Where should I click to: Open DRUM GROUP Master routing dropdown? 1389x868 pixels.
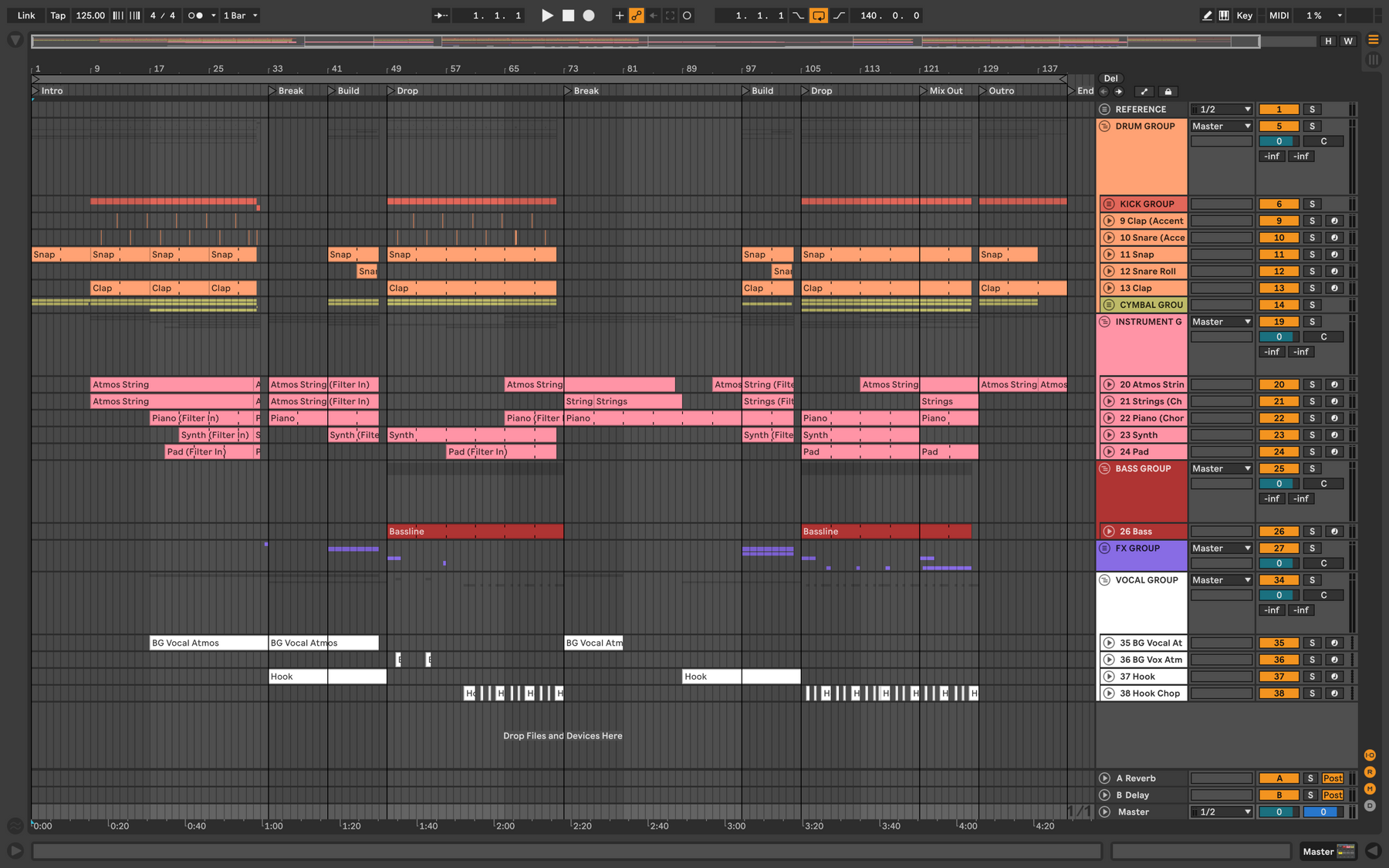pyautogui.click(x=1222, y=127)
